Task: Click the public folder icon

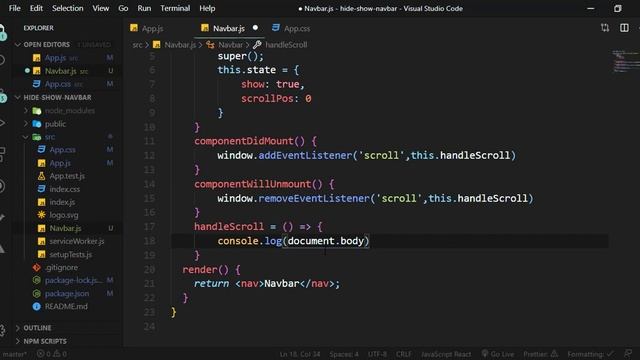Action: click(x=37, y=124)
